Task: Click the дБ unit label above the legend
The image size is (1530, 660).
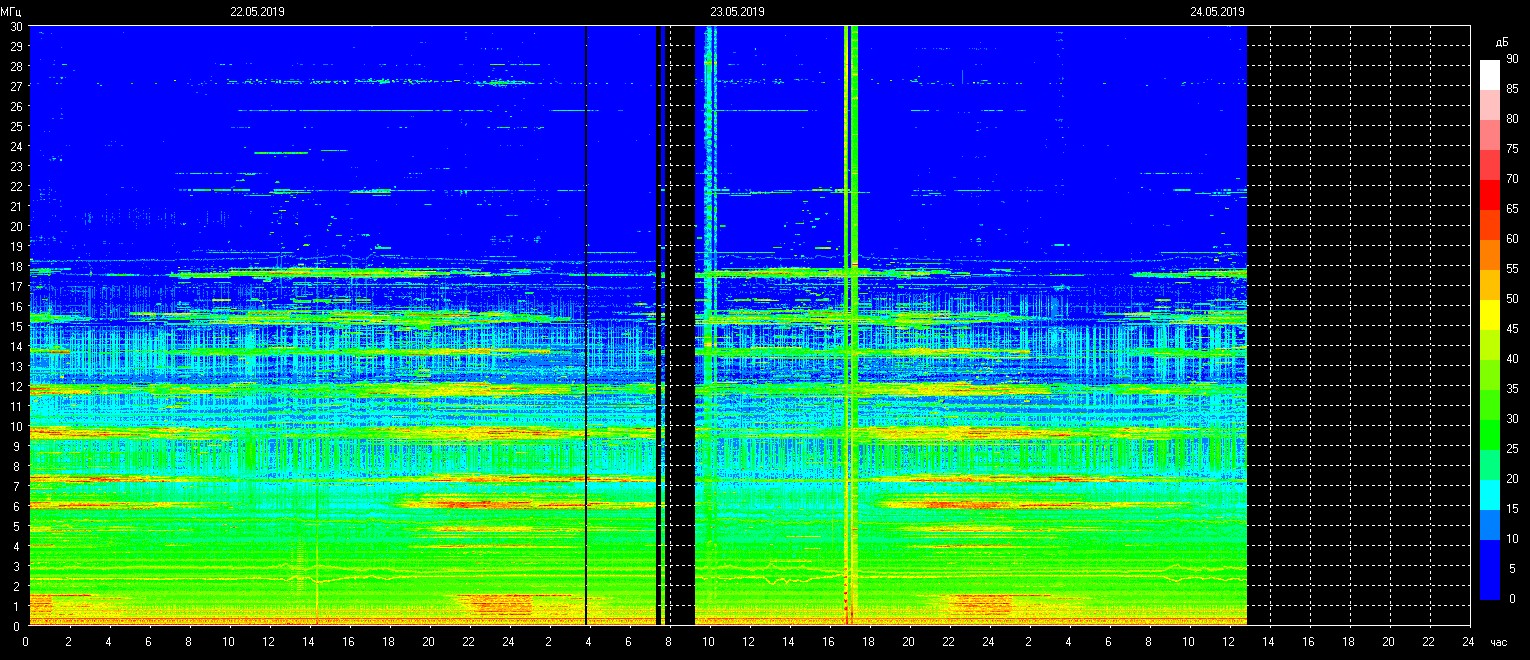Action: pos(1502,42)
